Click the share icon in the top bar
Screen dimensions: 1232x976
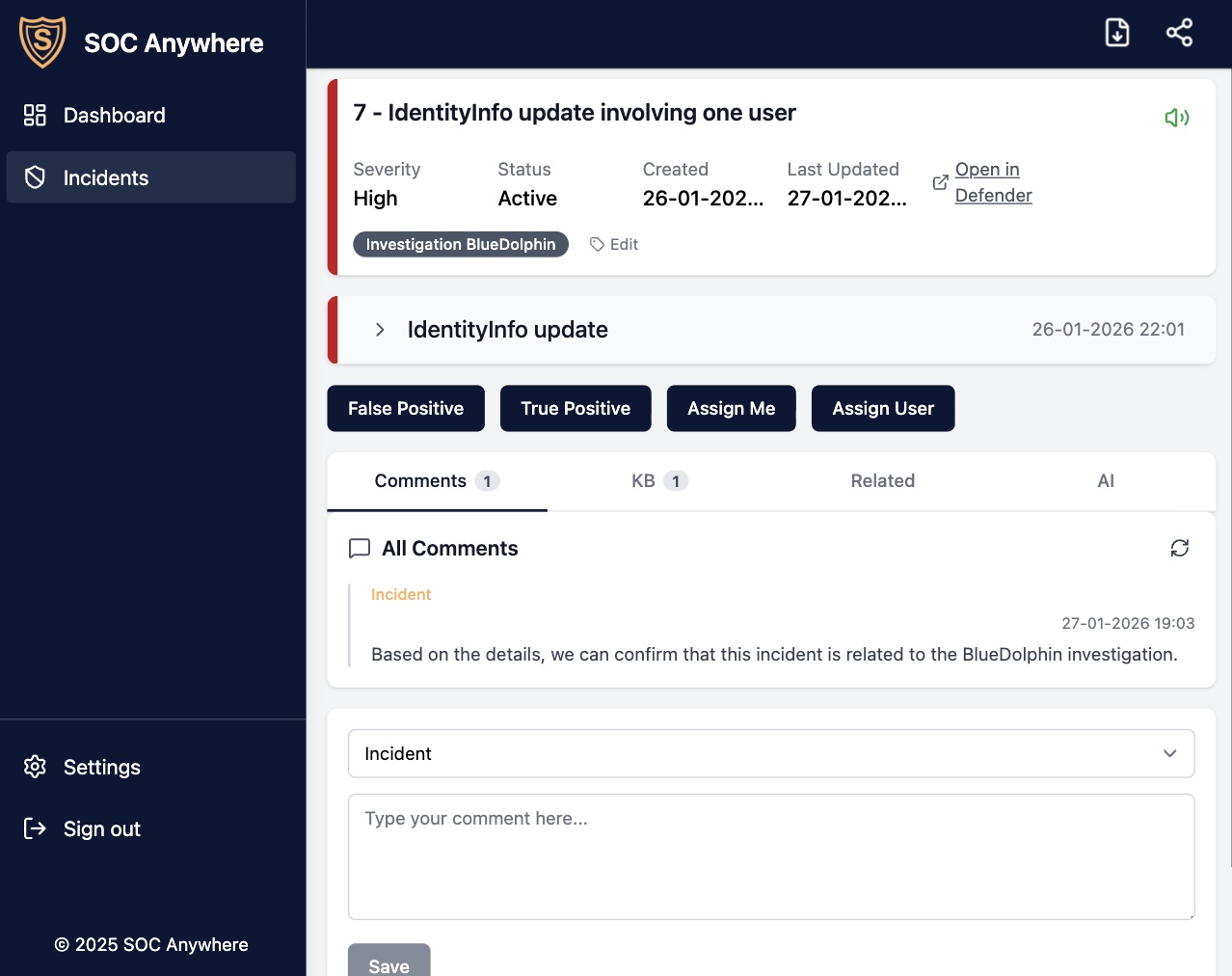pos(1178,32)
